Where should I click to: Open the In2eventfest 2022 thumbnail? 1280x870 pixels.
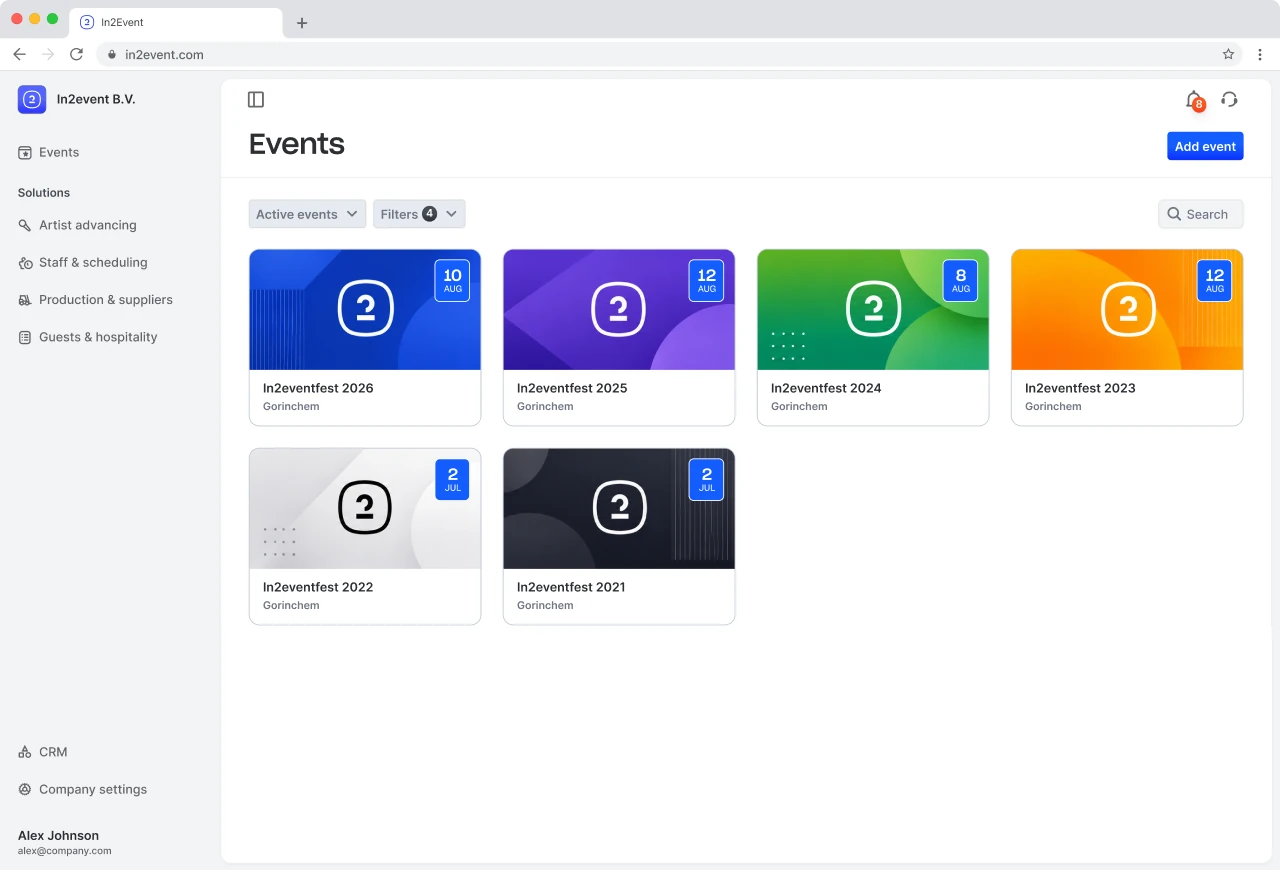tap(365, 509)
